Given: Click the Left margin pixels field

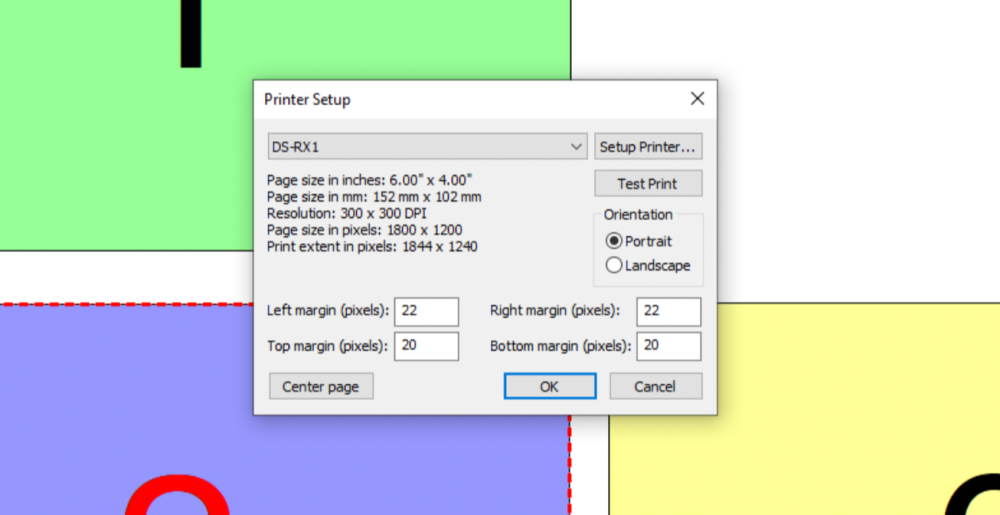Looking at the screenshot, I should coord(426,311).
